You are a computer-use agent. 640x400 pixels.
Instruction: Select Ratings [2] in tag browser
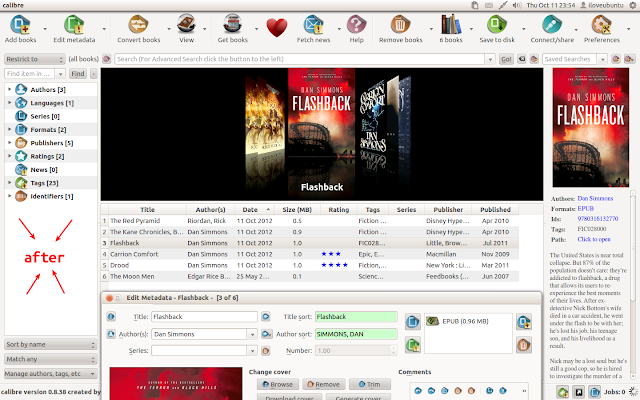pyautogui.click(x=47, y=156)
